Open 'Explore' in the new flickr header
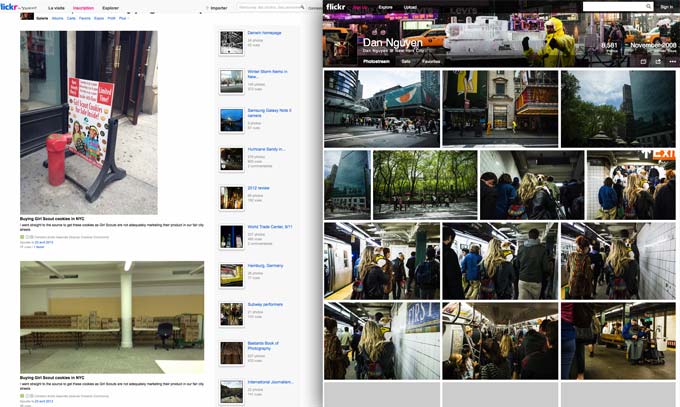This screenshot has width=680, height=407. click(x=385, y=7)
